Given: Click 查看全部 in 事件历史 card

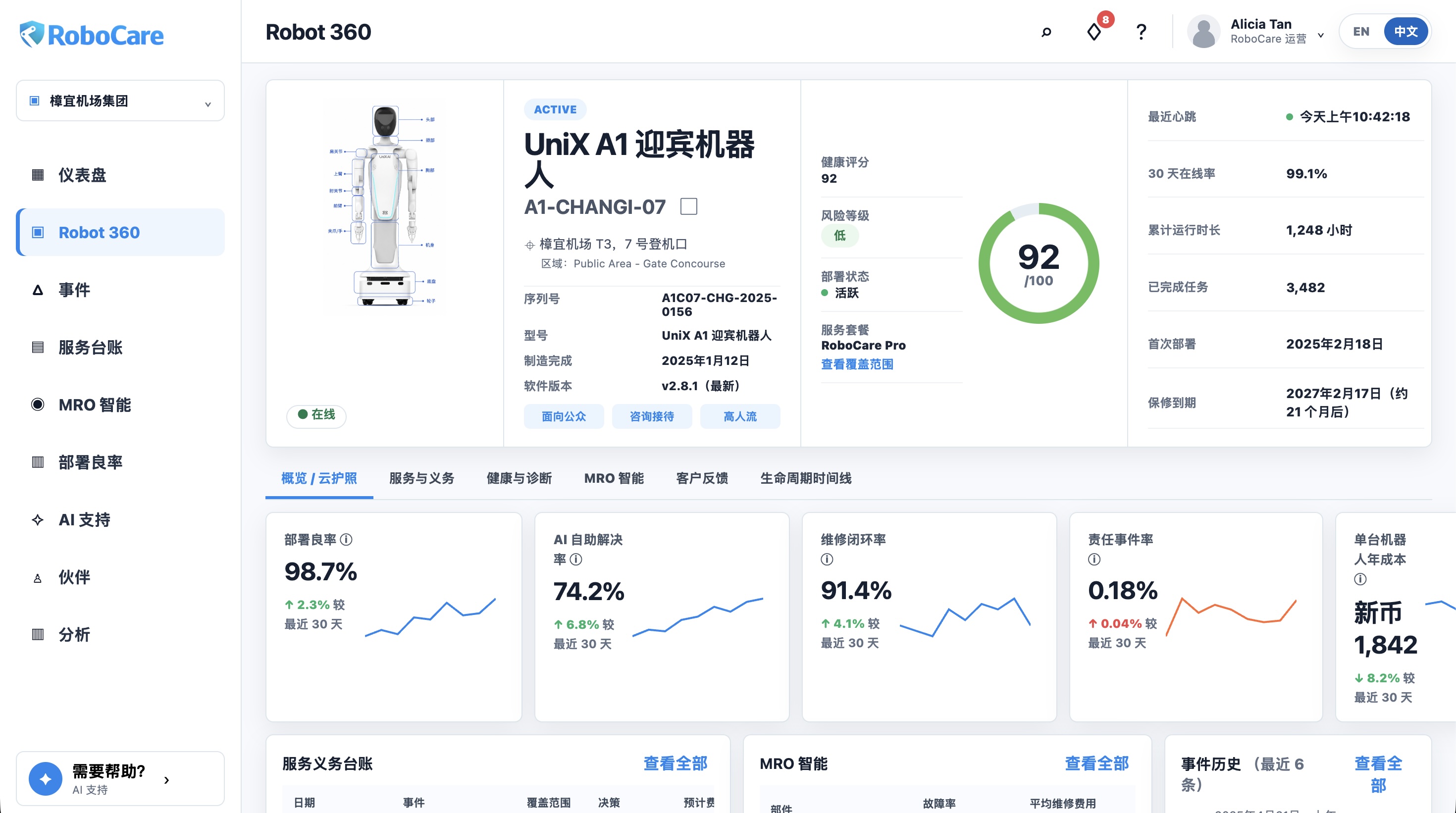Looking at the screenshot, I should click(x=1378, y=774).
